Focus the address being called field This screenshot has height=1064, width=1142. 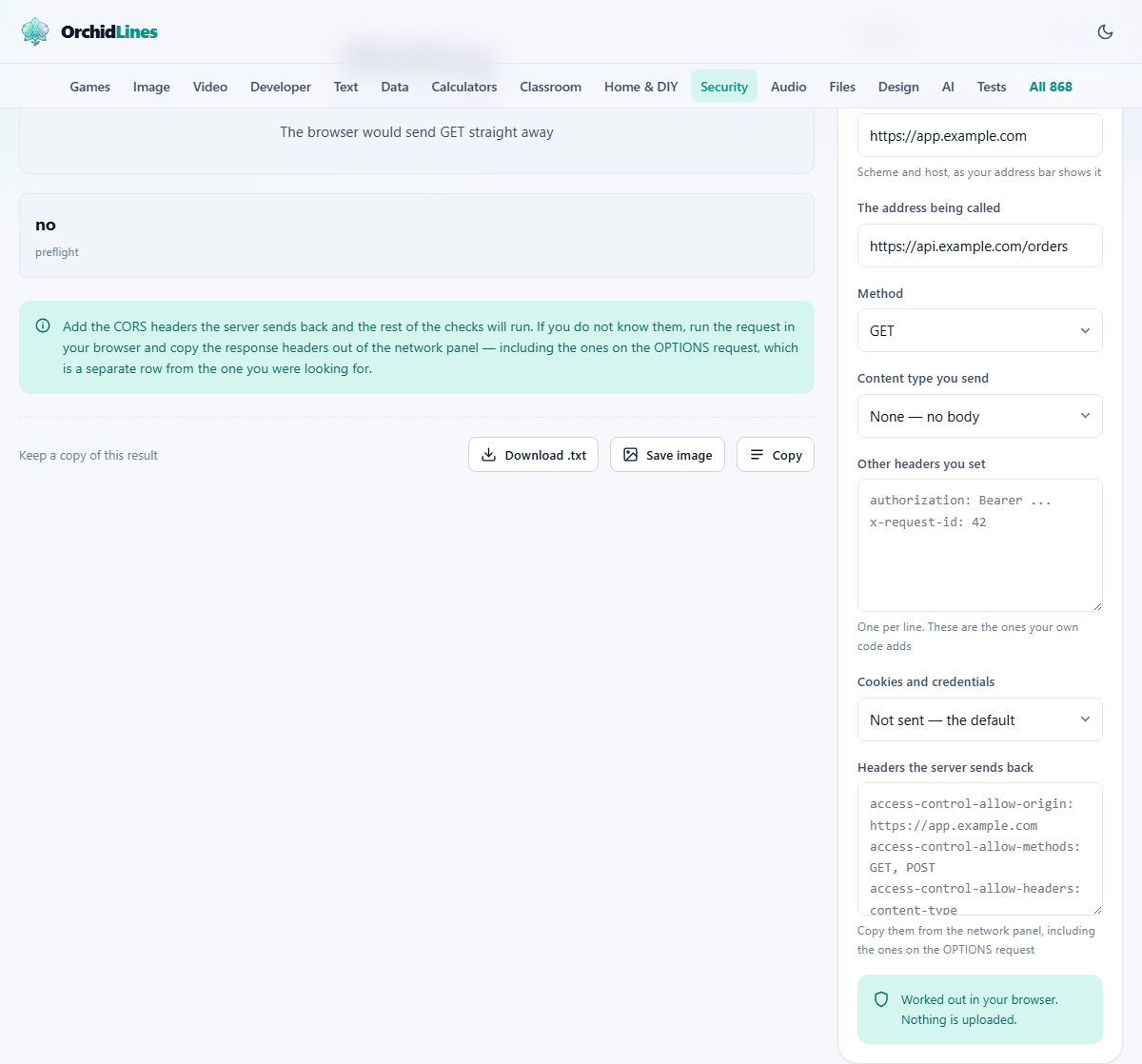(979, 246)
